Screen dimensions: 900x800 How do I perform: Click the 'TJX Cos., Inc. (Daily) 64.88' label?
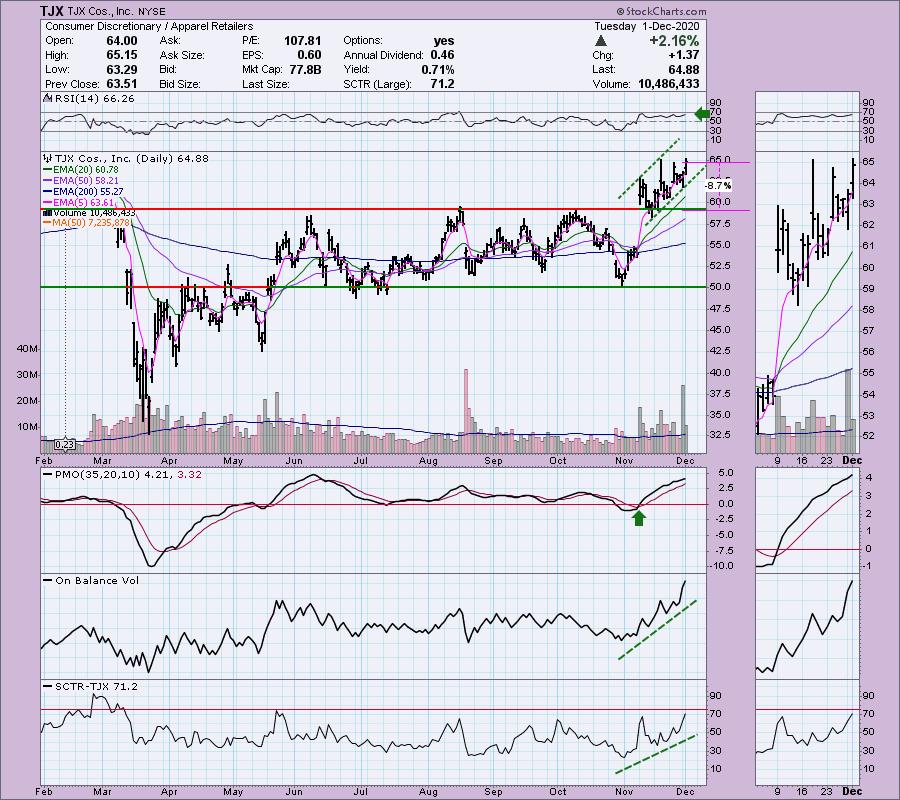[x=130, y=158]
